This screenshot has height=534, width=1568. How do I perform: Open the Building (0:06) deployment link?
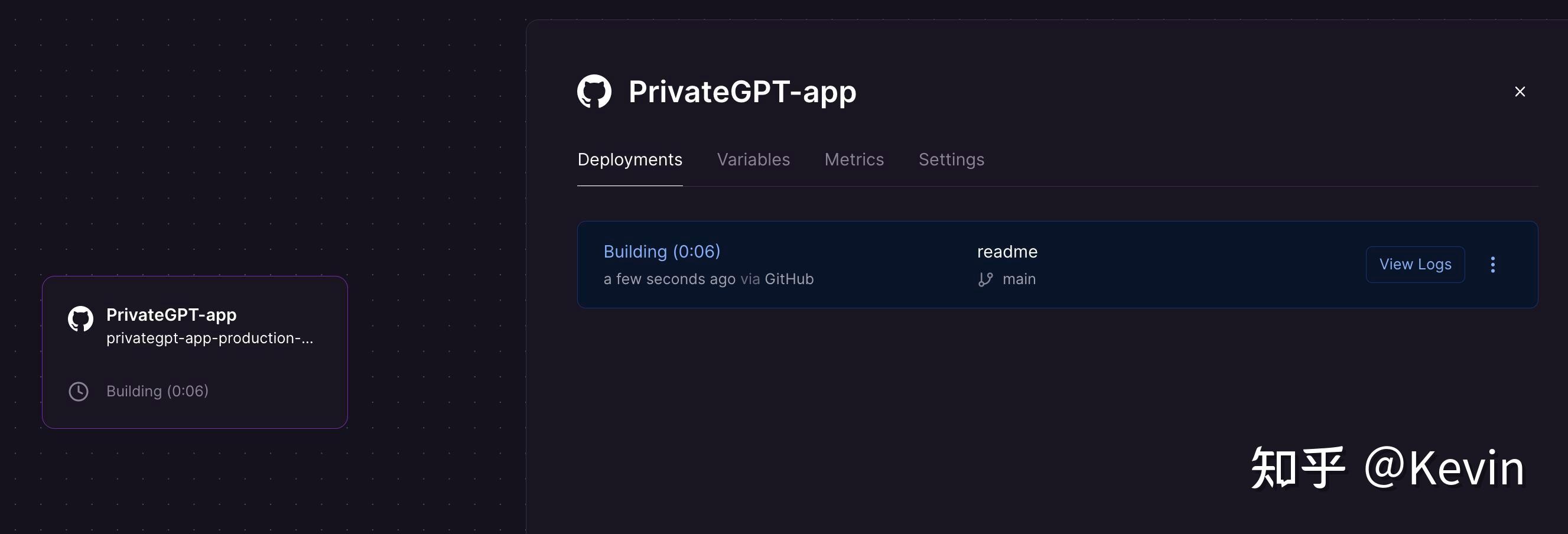[662, 251]
